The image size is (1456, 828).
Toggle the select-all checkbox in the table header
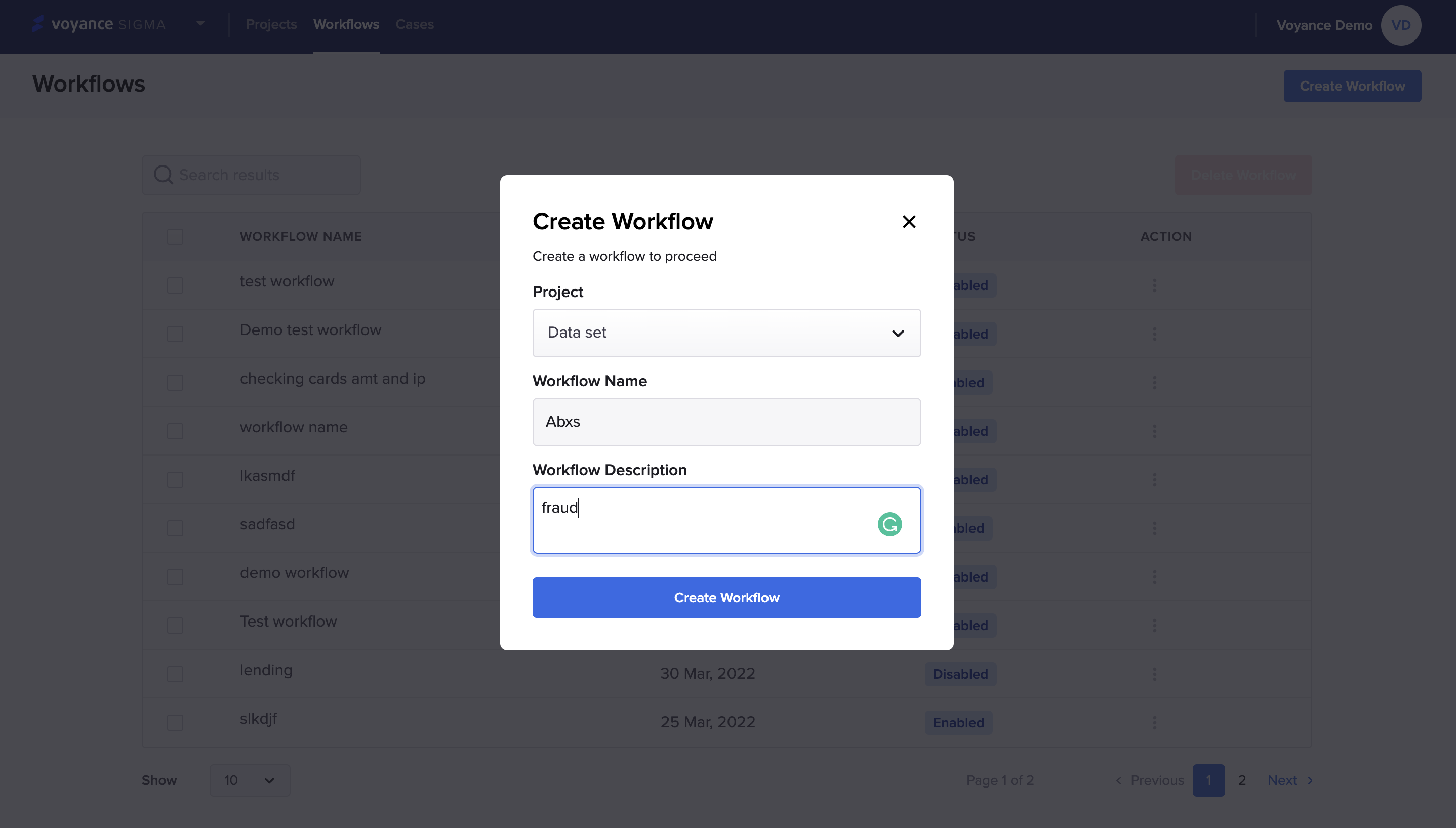pos(175,236)
